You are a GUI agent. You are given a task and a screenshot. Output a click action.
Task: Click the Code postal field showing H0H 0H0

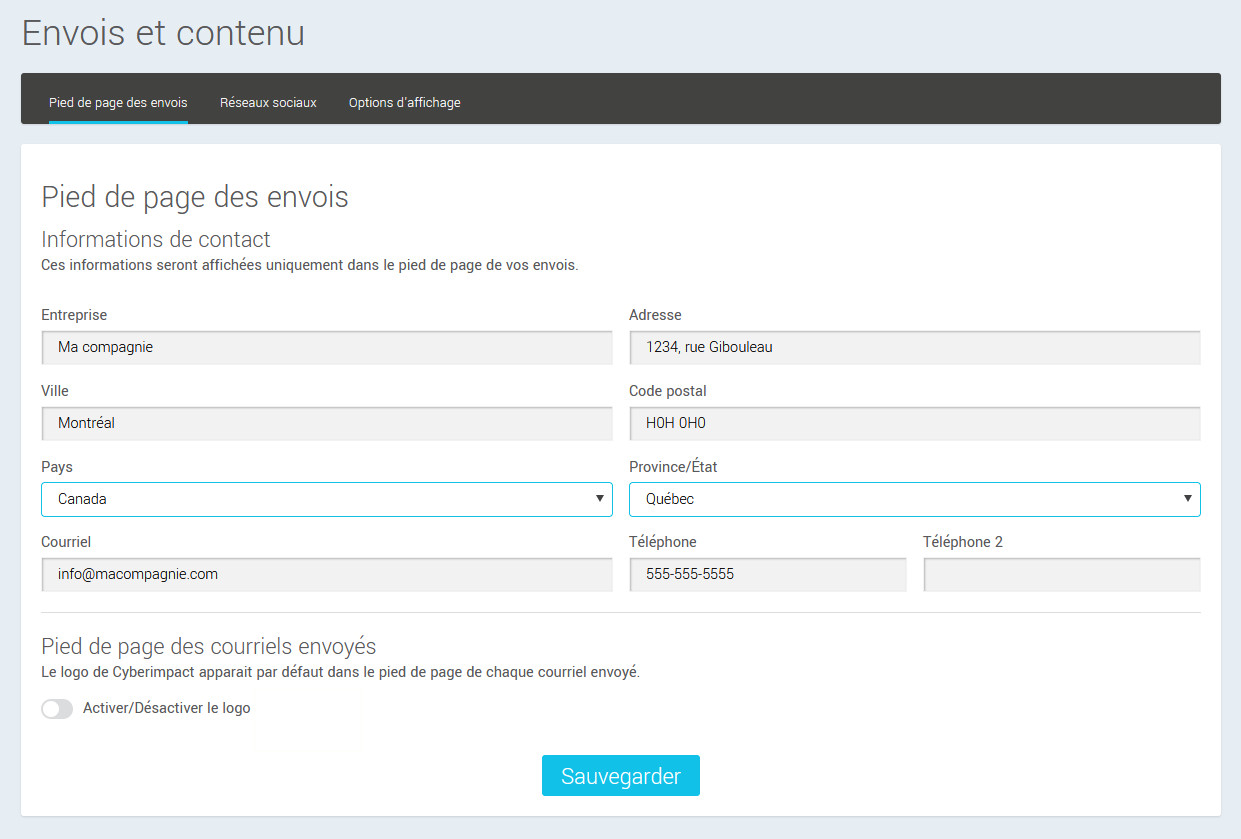click(x=914, y=423)
